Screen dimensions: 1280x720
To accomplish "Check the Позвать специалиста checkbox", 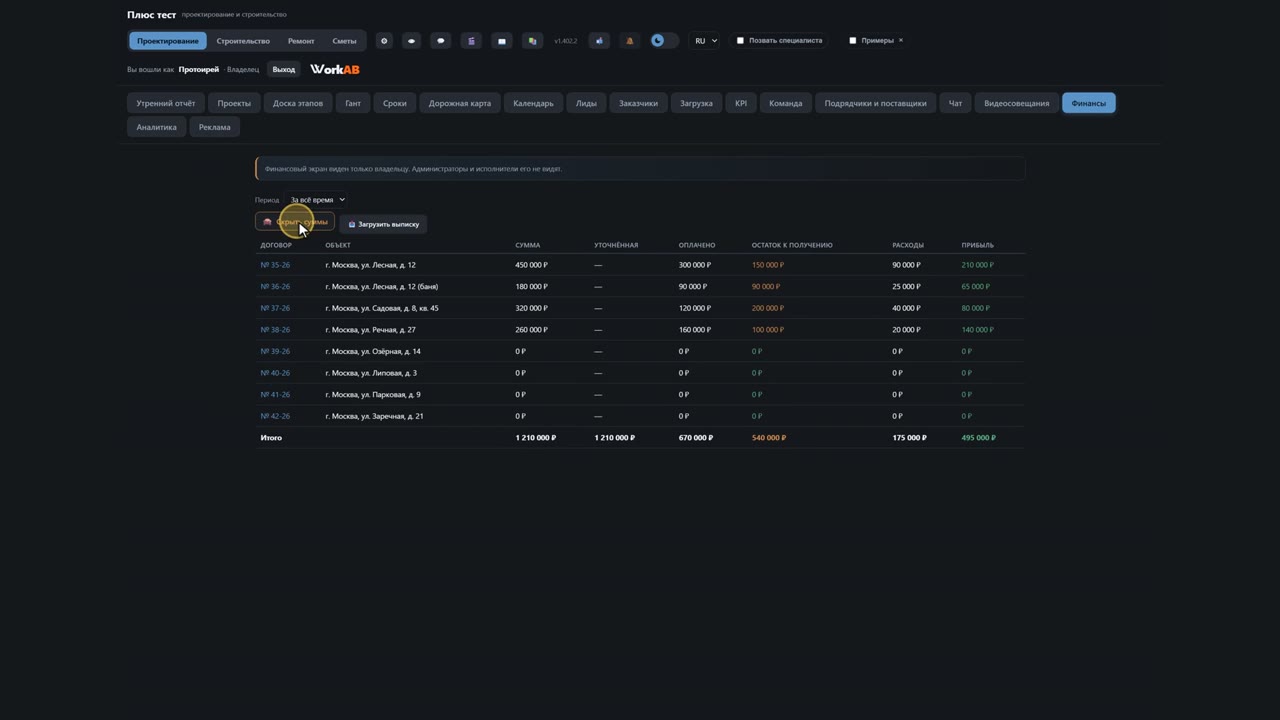I will (x=740, y=41).
